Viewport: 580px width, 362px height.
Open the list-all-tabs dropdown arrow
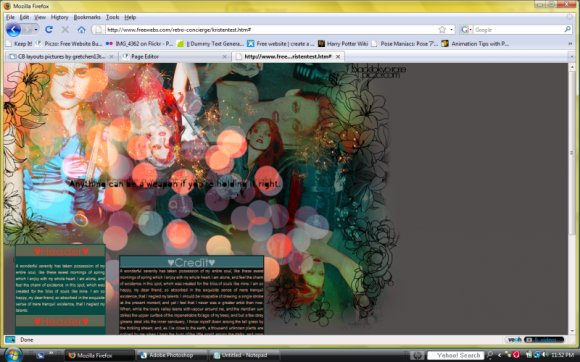point(571,57)
